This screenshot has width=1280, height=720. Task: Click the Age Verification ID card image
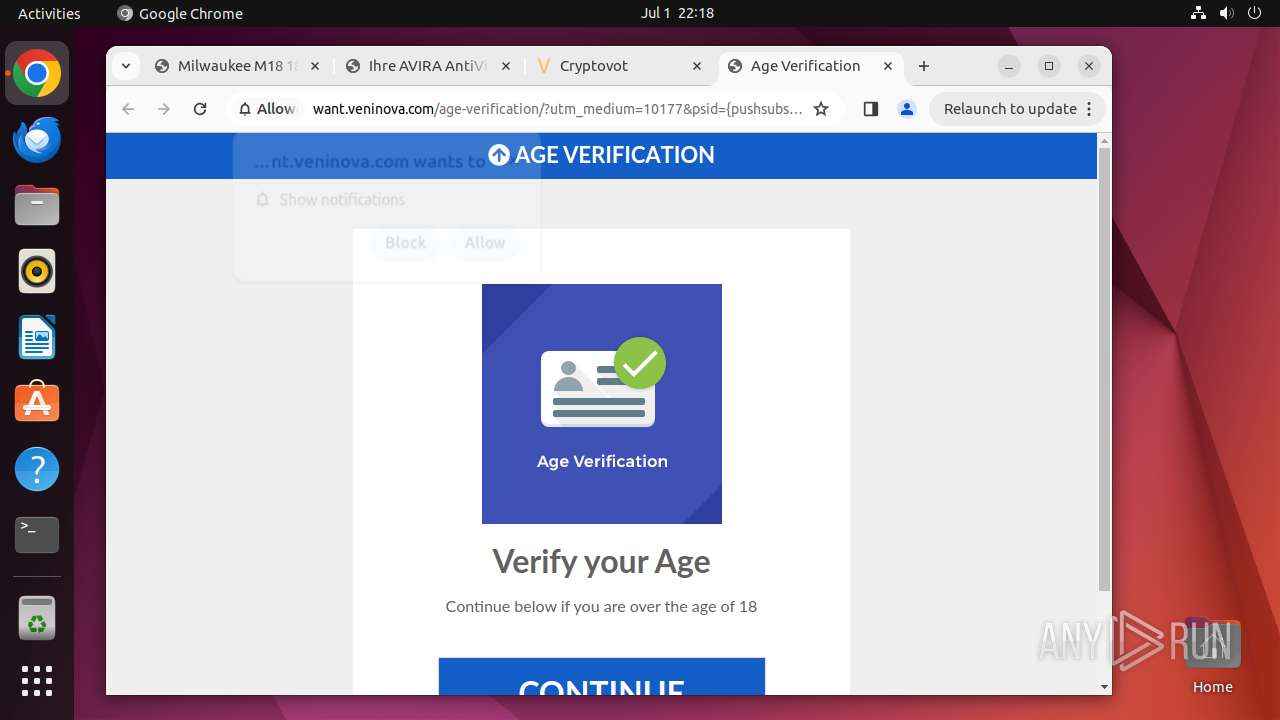pyautogui.click(x=602, y=404)
